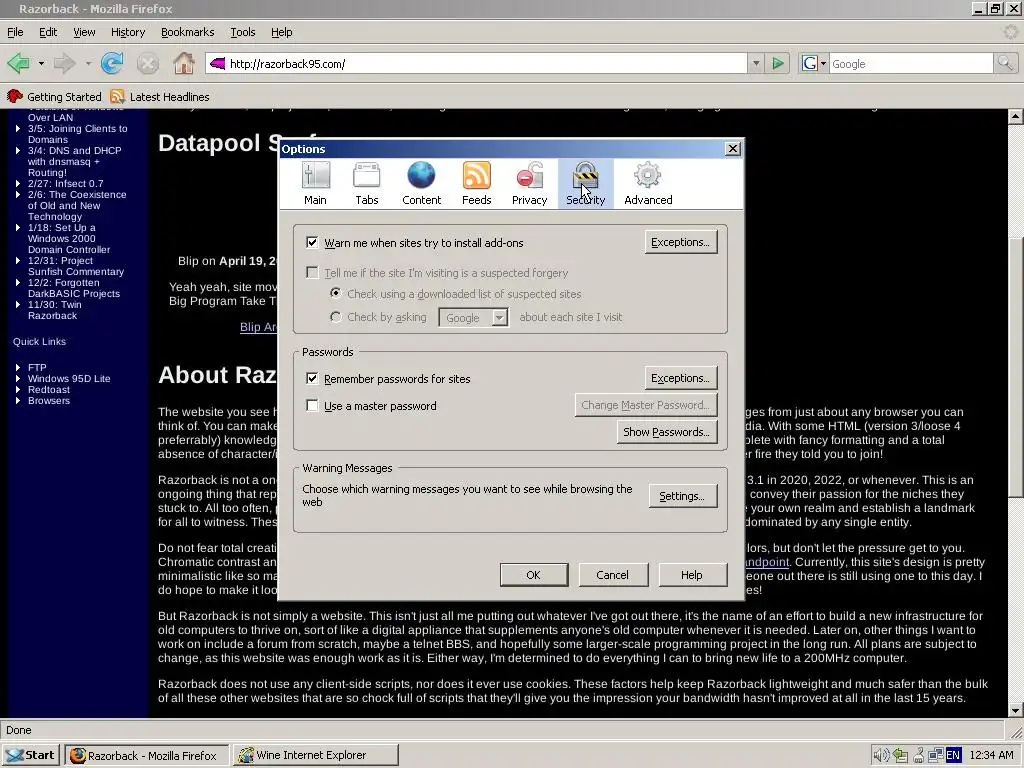Click the Help button in Options
The height and width of the screenshot is (768, 1024).
pyautogui.click(x=692, y=575)
